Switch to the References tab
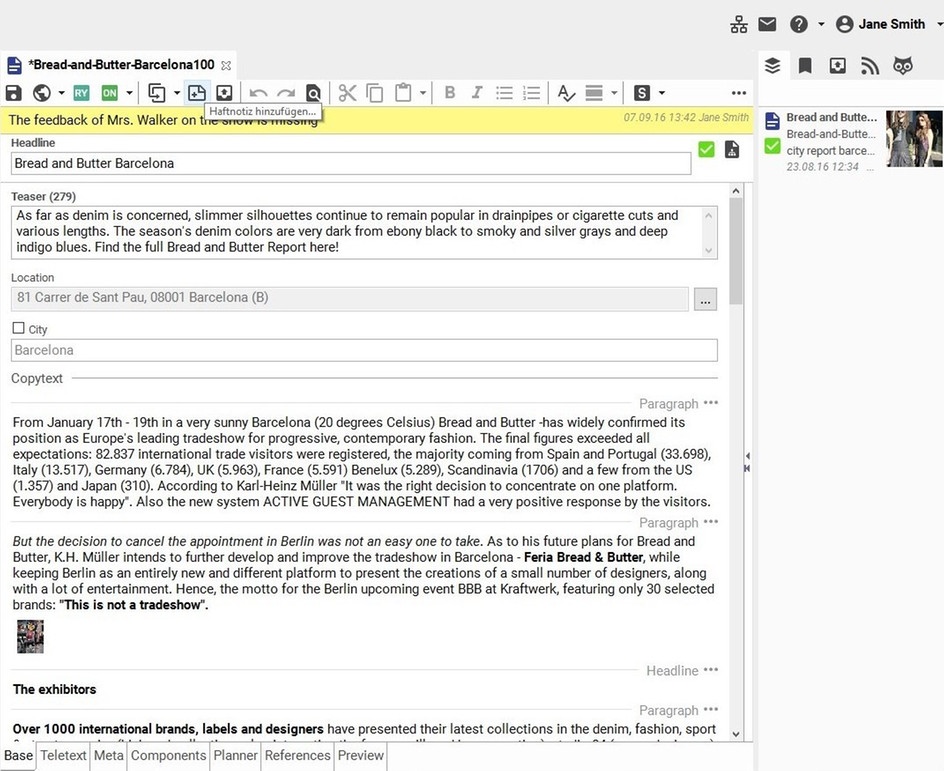The height and width of the screenshot is (771, 944). 297,755
